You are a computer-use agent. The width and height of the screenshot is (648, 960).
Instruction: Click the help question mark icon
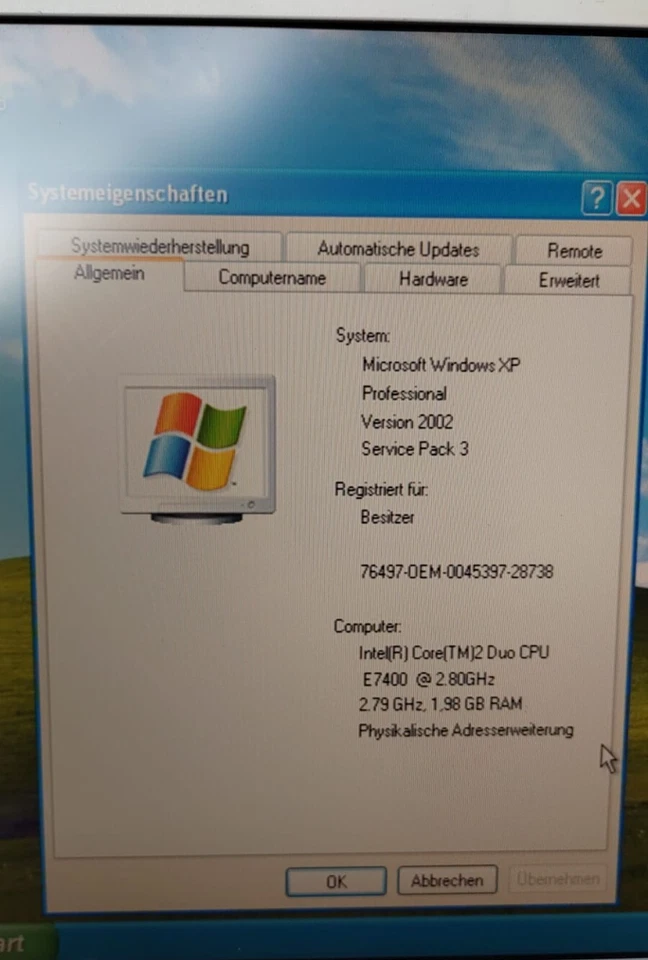[x=596, y=198]
